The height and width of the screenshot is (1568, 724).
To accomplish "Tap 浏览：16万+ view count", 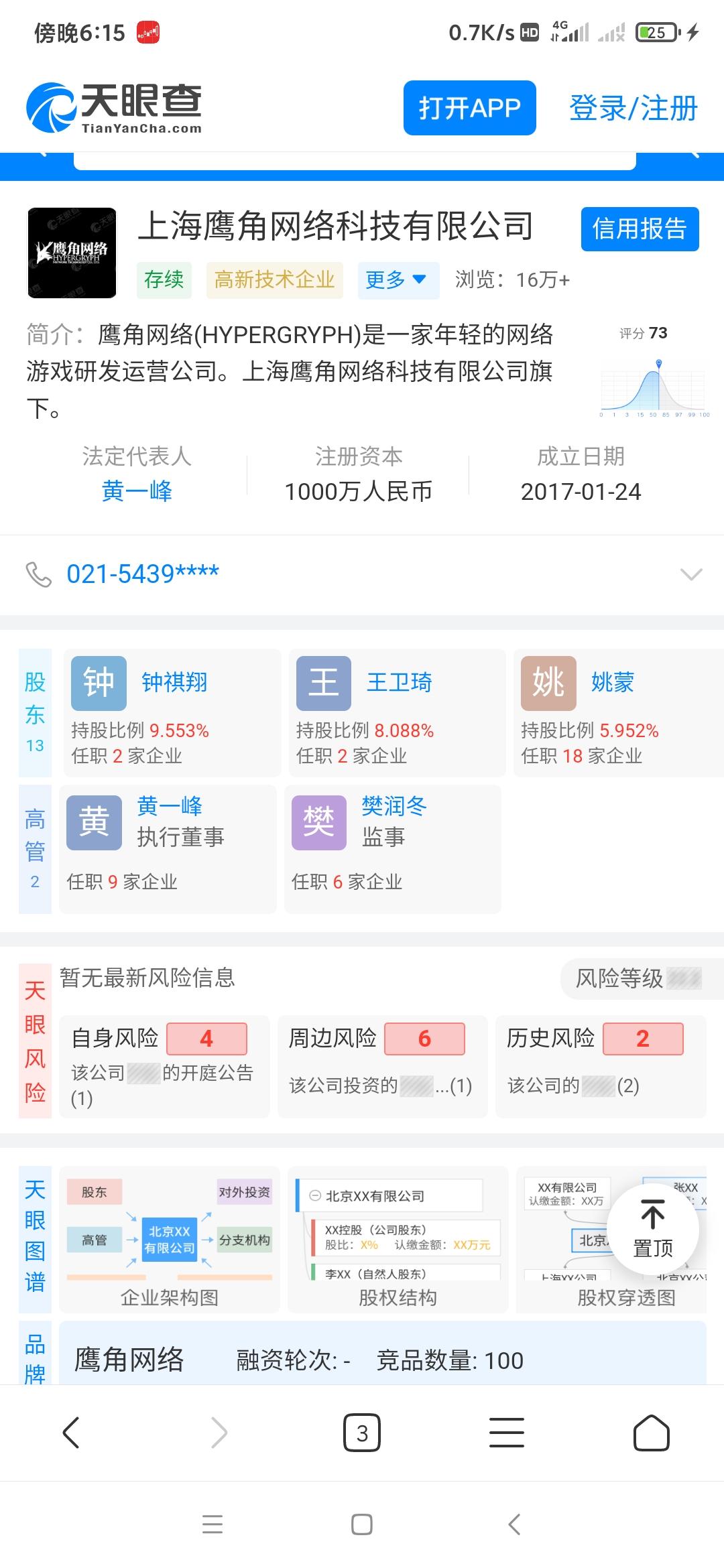I will point(513,280).
